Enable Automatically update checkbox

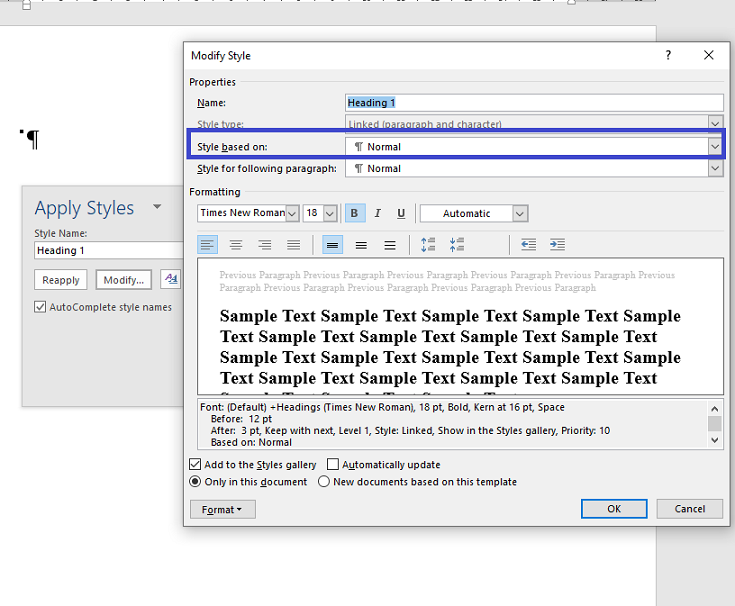click(x=333, y=464)
